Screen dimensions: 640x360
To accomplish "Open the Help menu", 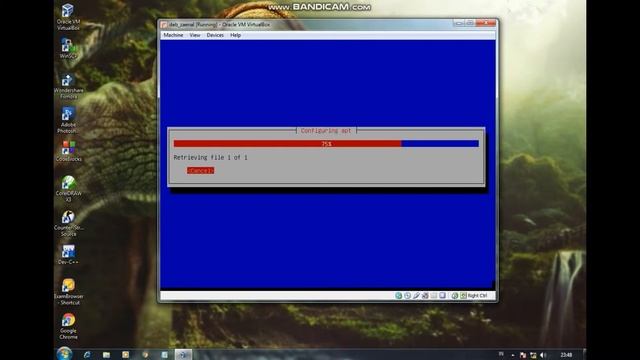I will [236, 35].
